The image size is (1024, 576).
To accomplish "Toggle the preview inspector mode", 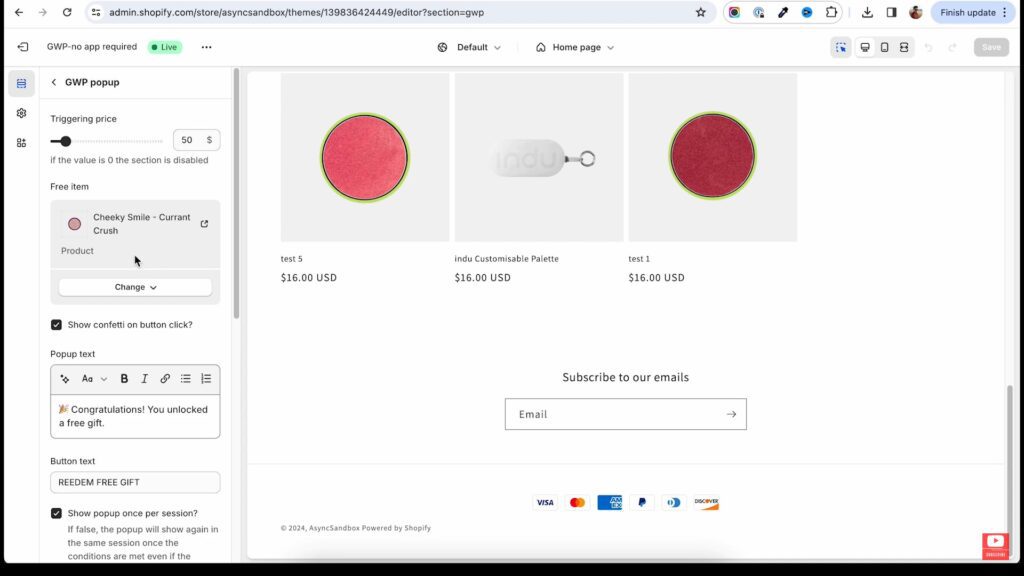I will pyautogui.click(x=840, y=47).
